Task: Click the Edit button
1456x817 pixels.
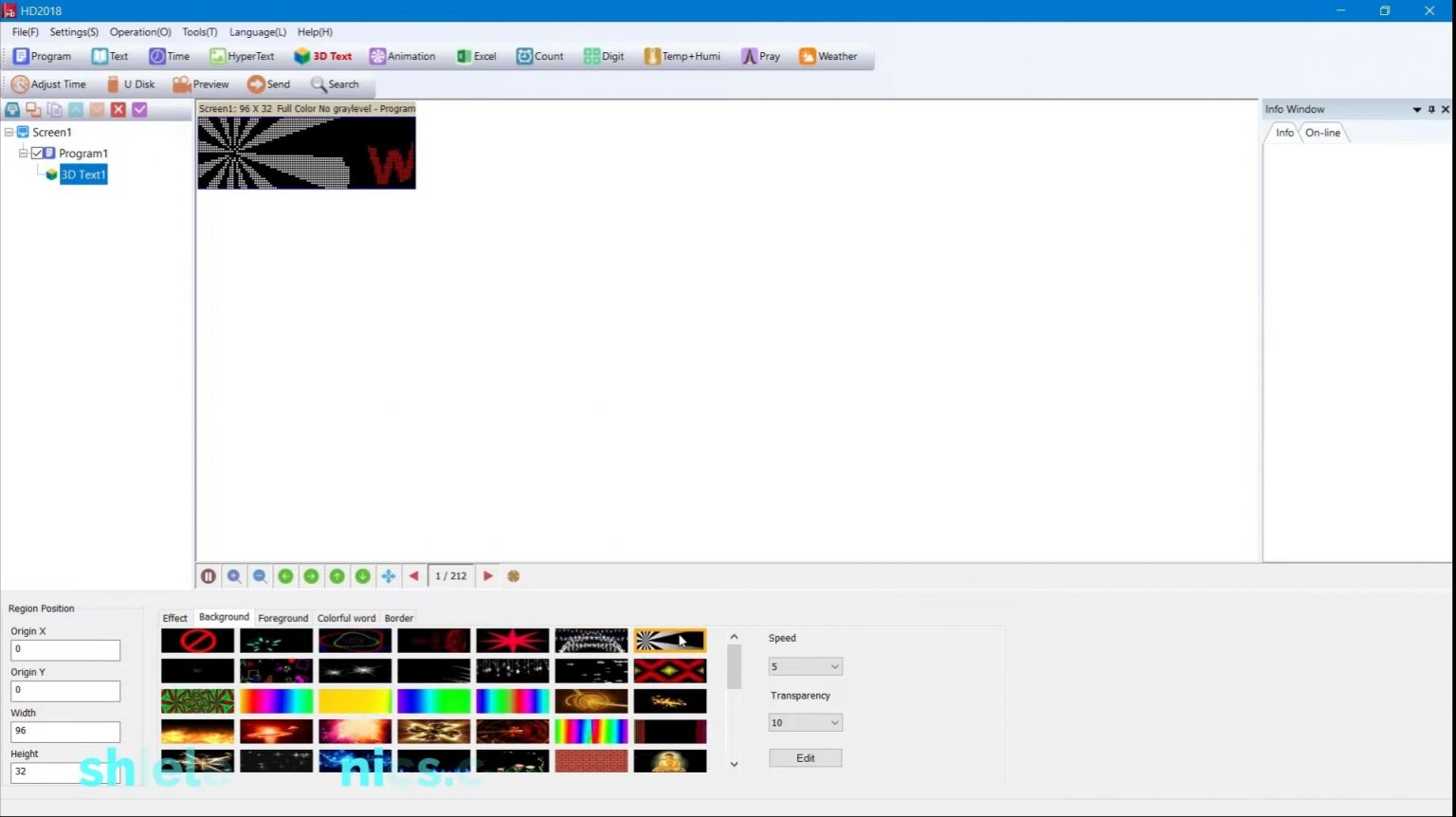Action: (x=804, y=757)
